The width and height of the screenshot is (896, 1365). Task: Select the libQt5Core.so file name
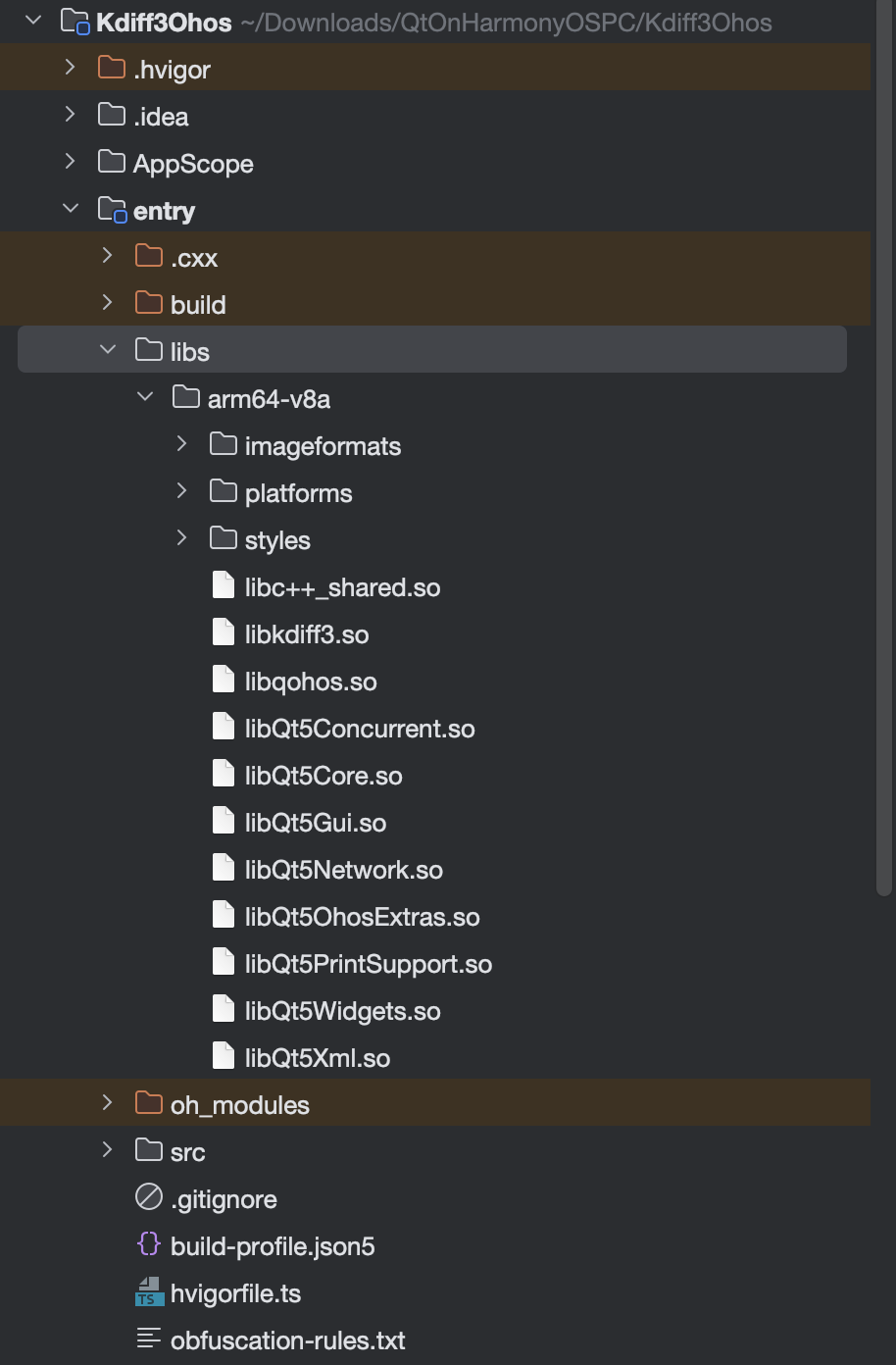(324, 776)
